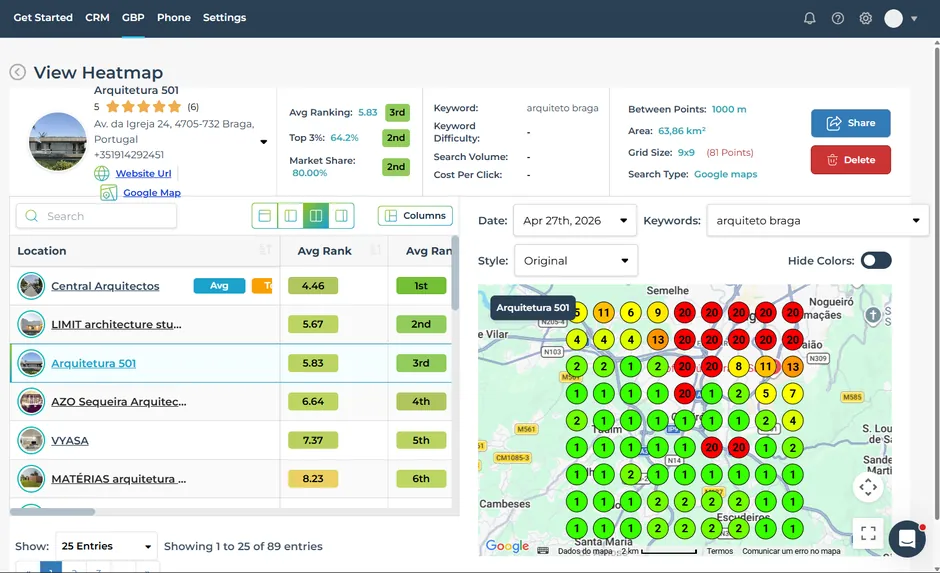The height and width of the screenshot is (573, 940).
Task: Open the Columns button
Action: pyautogui.click(x=415, y=216)
